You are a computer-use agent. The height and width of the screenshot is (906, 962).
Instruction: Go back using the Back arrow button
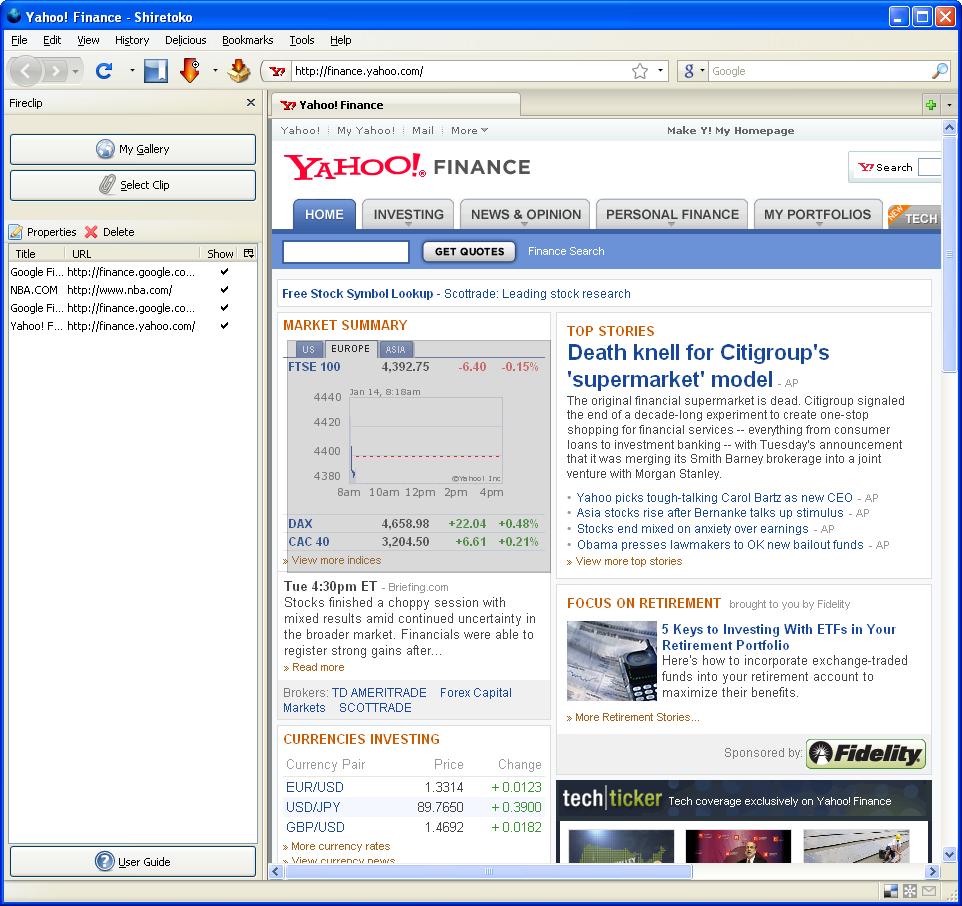click(x=25, y=71)
